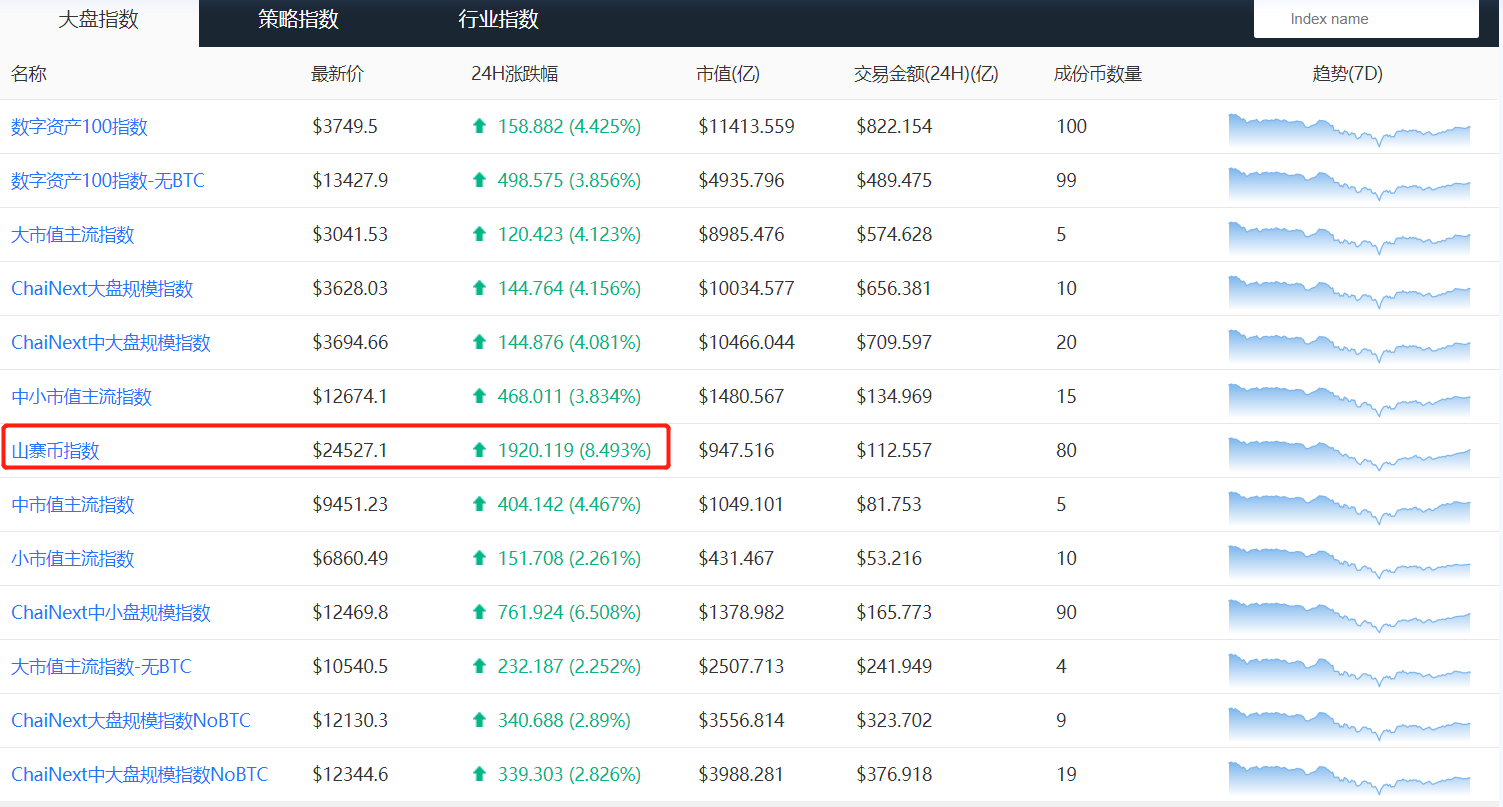Click the up arrow beside 498.575 (3.856%)
The width and height of the screenshot is (1503, 807).
[480, 181]
